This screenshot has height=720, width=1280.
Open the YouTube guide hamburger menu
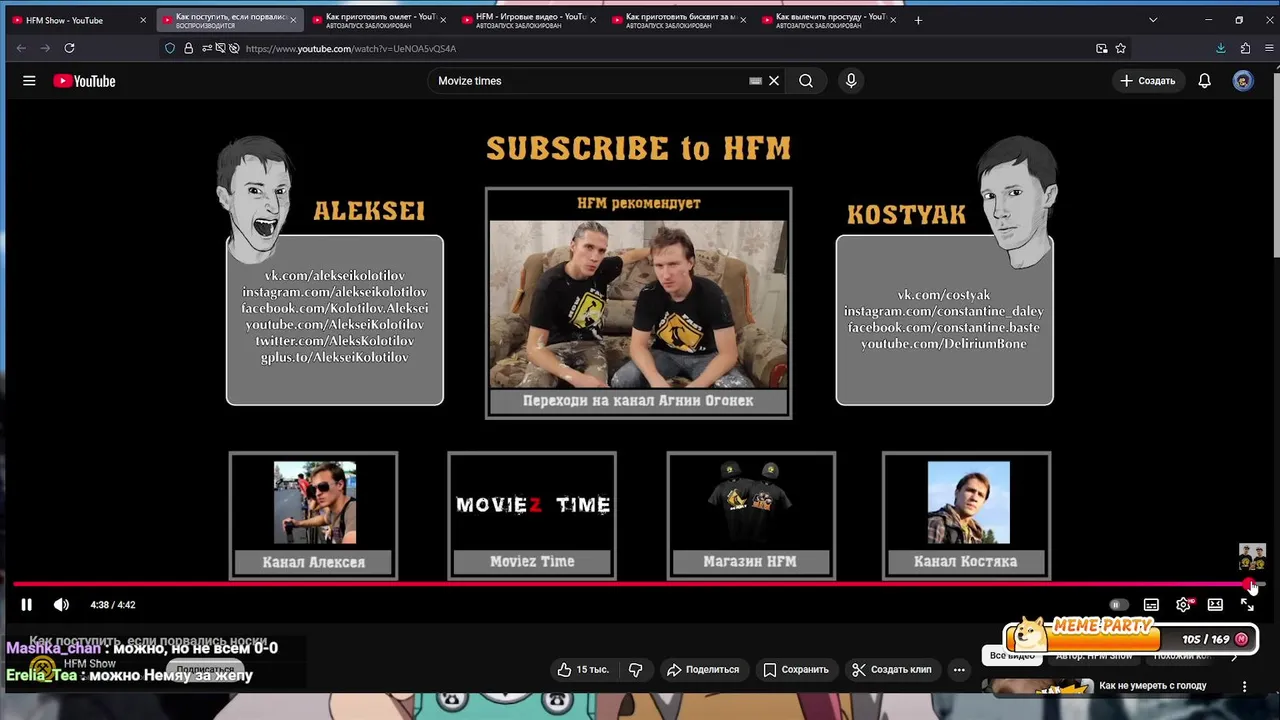tap(29, 81)
